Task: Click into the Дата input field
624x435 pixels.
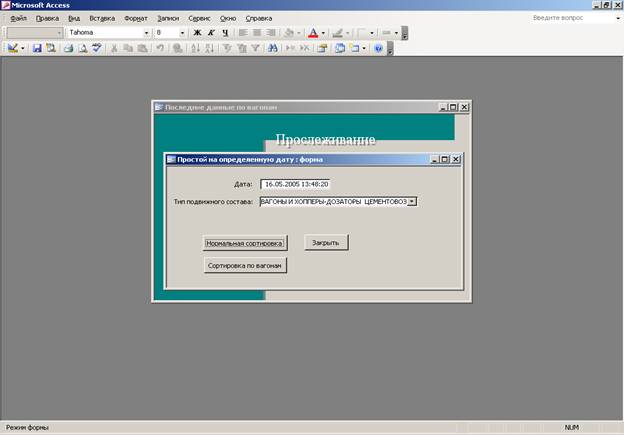Action: pyautogui.click(x=296, y=184)
